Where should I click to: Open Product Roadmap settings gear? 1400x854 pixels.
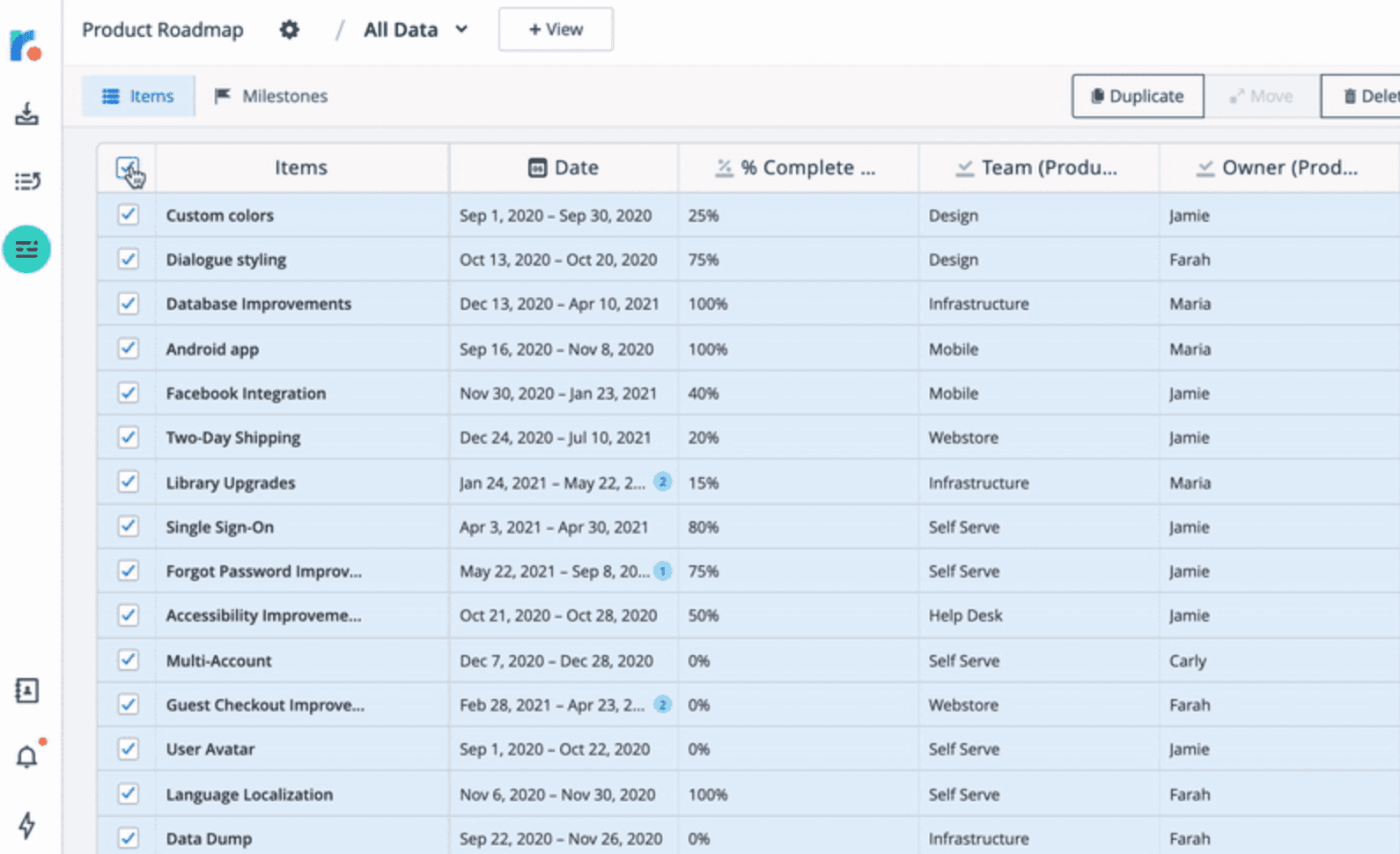pyautogui.click(x=289, y=30)
